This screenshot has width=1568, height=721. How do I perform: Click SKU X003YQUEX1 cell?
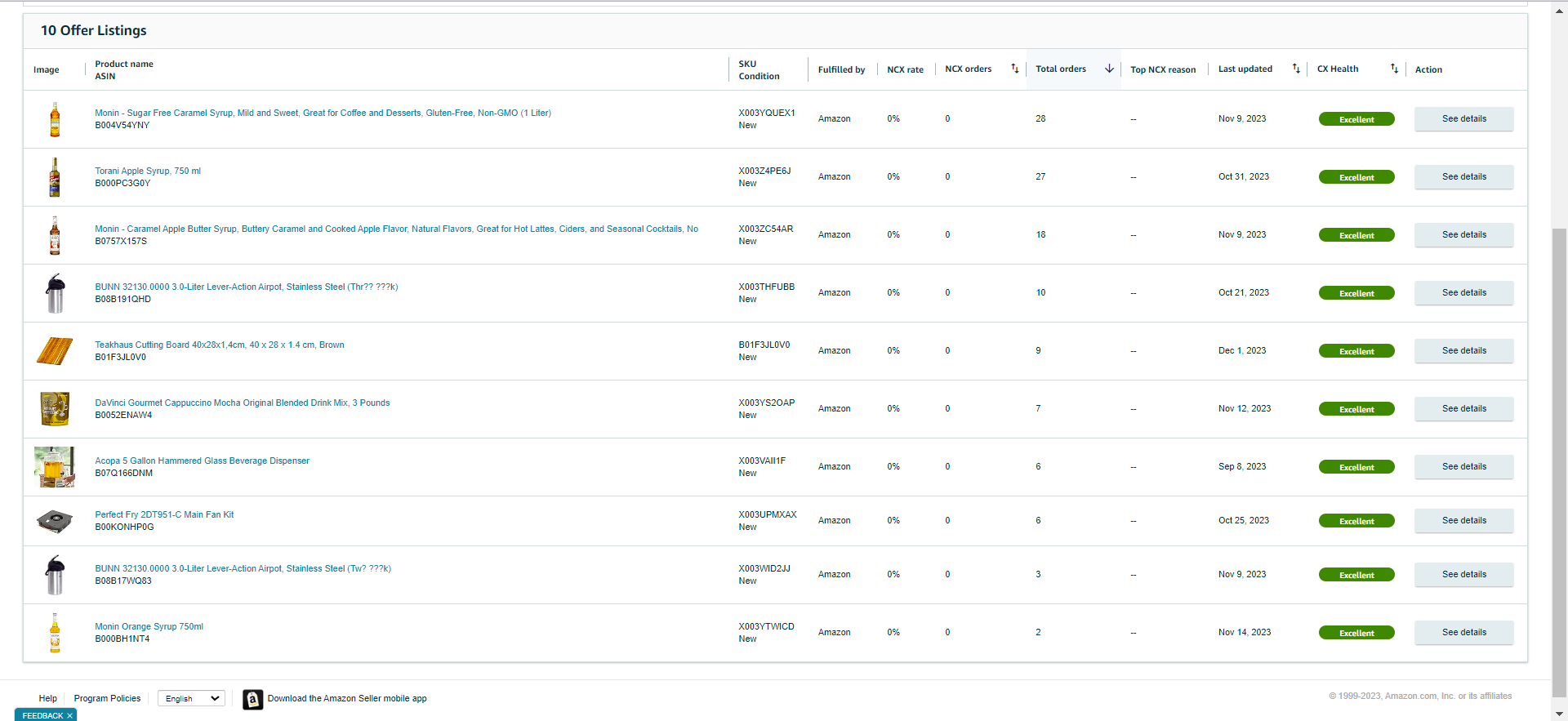[767, 113]
